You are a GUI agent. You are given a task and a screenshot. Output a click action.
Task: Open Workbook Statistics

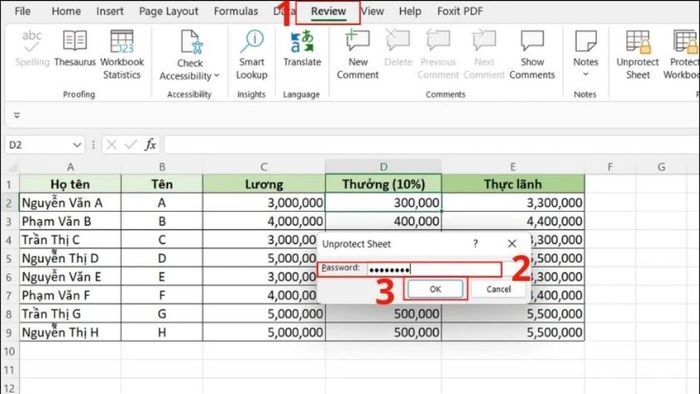coord(122,54)
